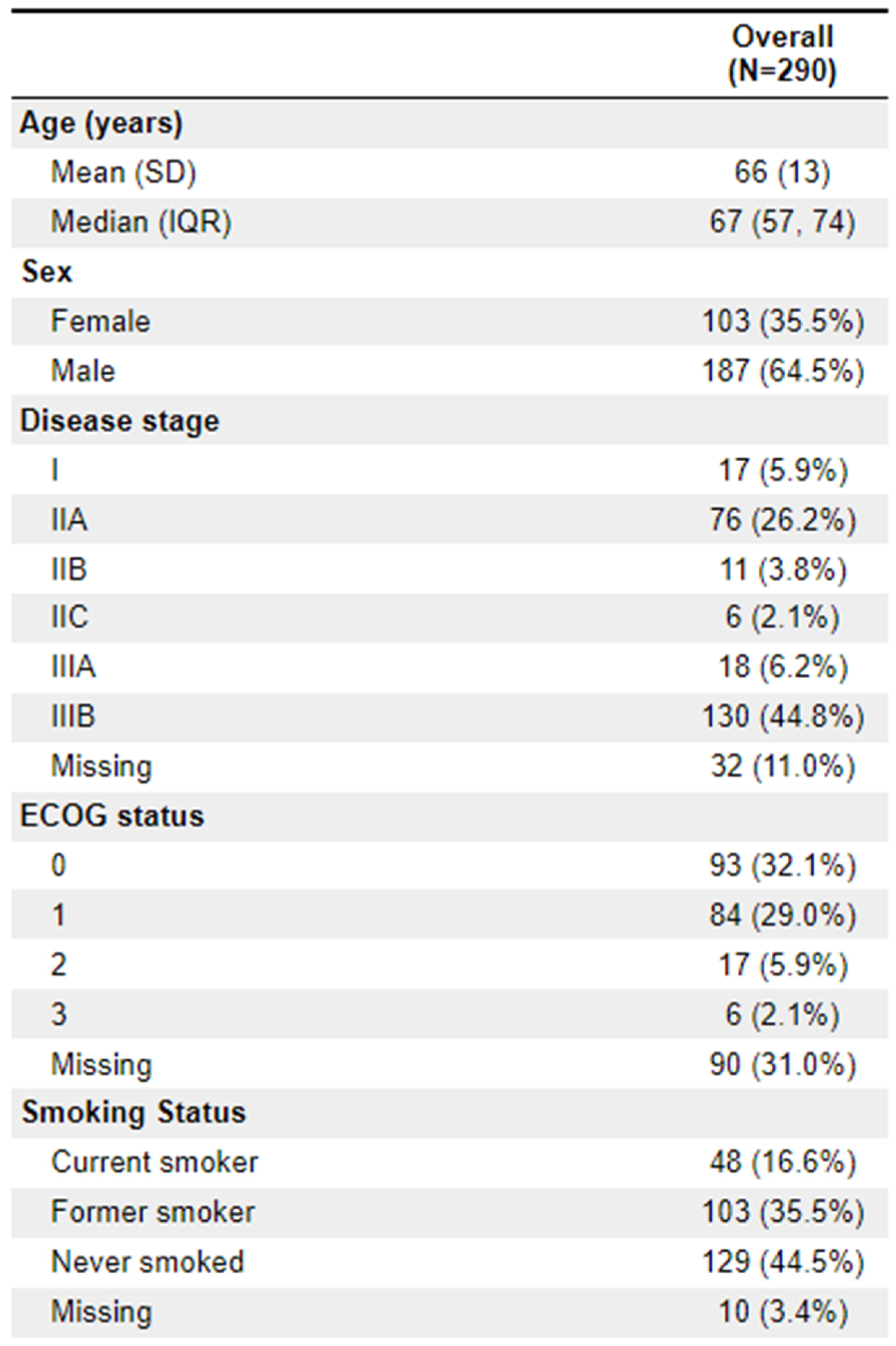This screenshot has width=896, height=1346.
Task: Click the Sex section heading
Action: coord(47,272)
